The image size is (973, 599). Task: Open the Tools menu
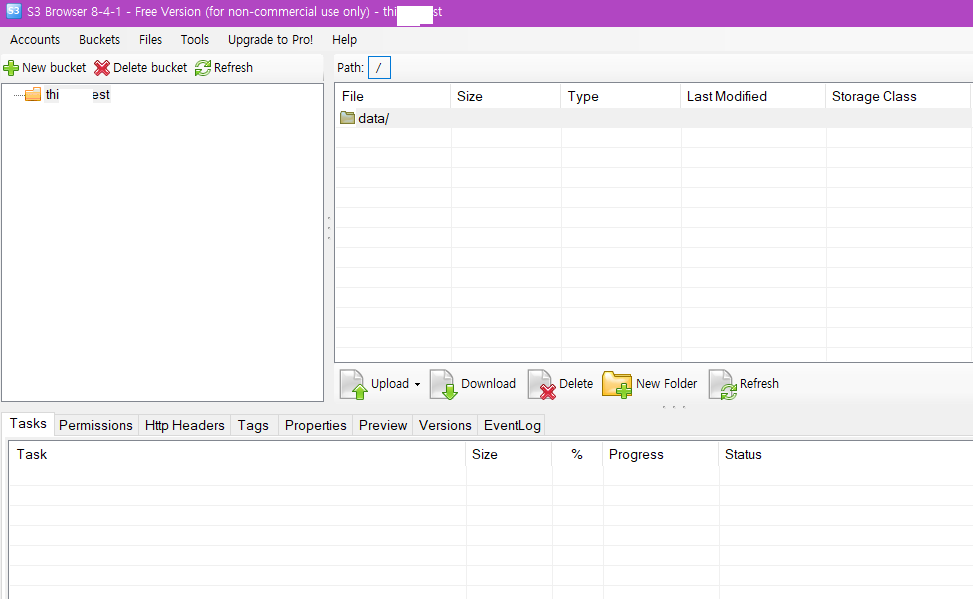[x=195, y=40]
